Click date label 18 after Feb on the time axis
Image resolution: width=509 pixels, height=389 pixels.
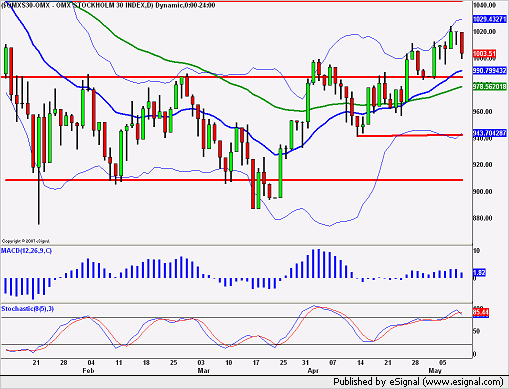click(x=146, y=363)
